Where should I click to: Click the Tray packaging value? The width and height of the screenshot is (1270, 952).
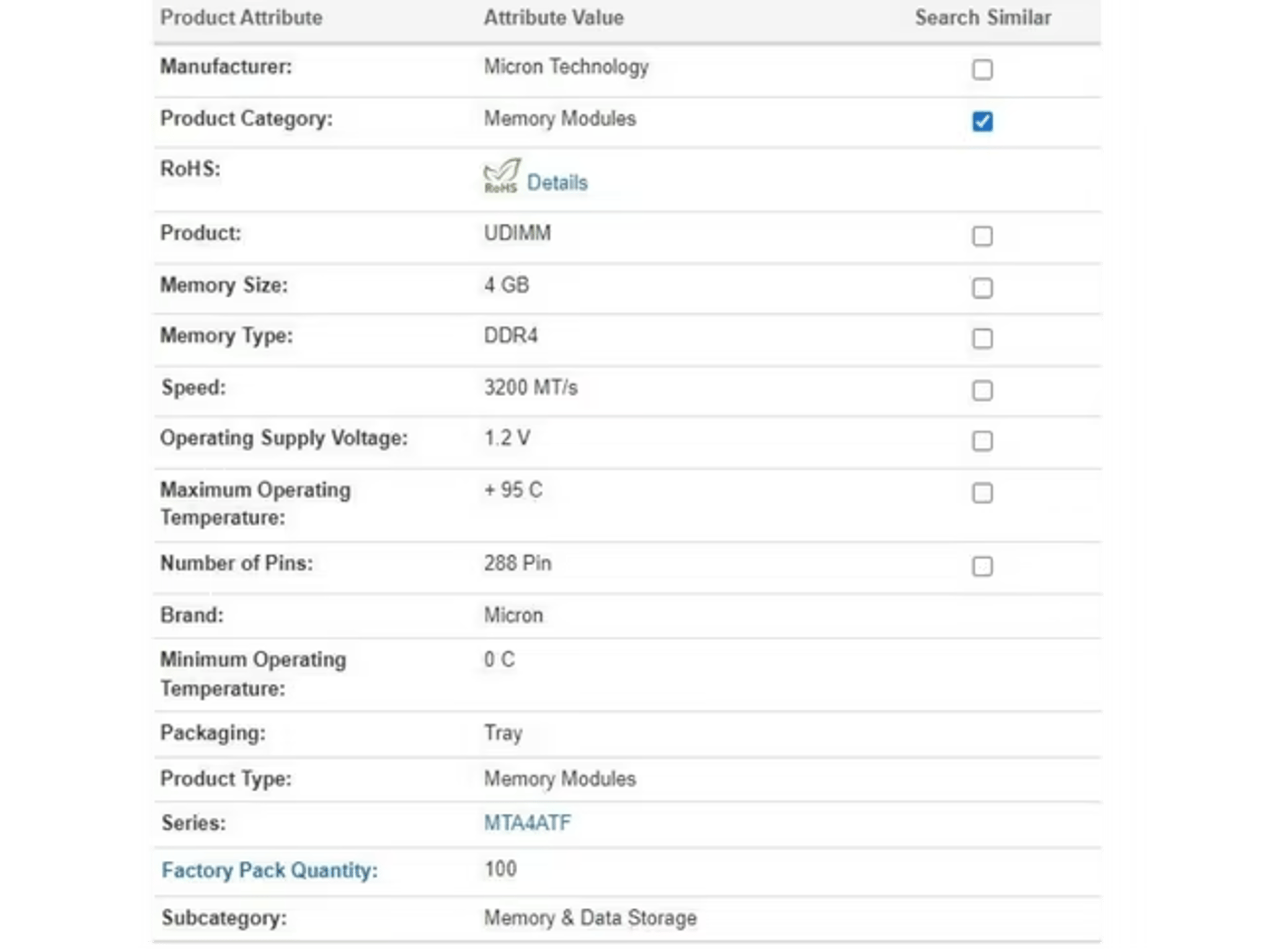(x=503, y=733)
